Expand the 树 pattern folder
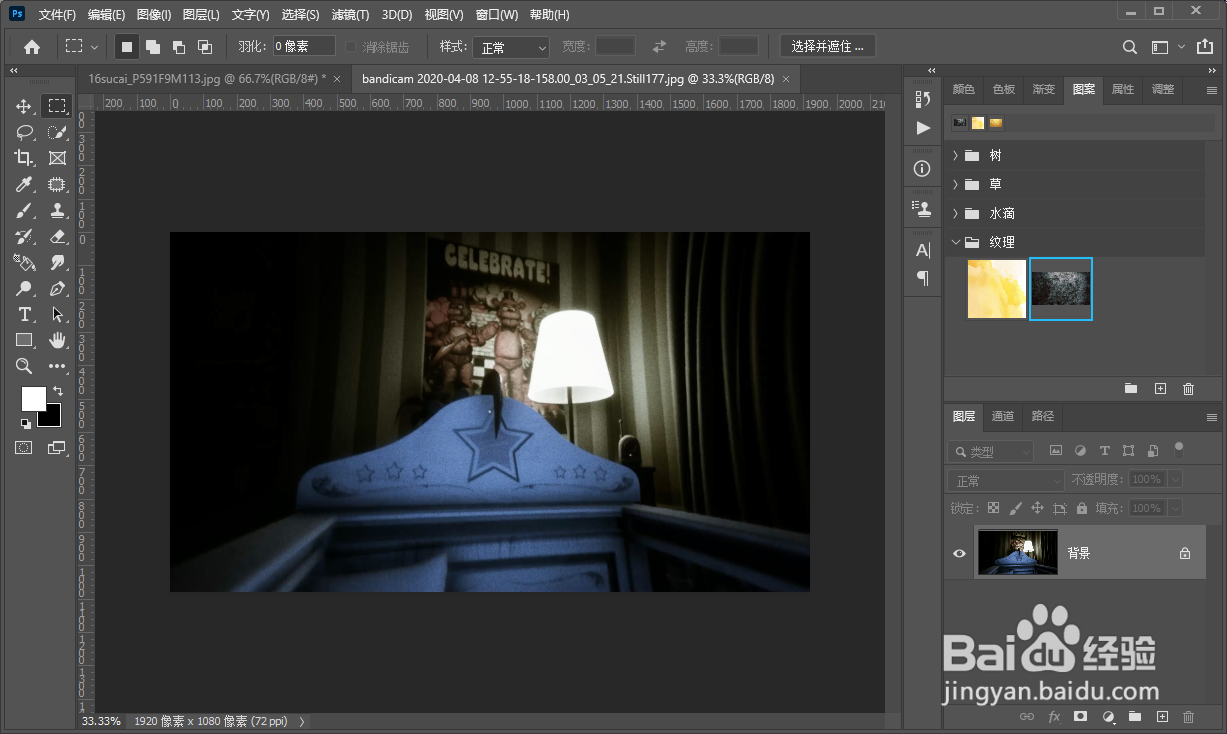 [x=956, y=156]
